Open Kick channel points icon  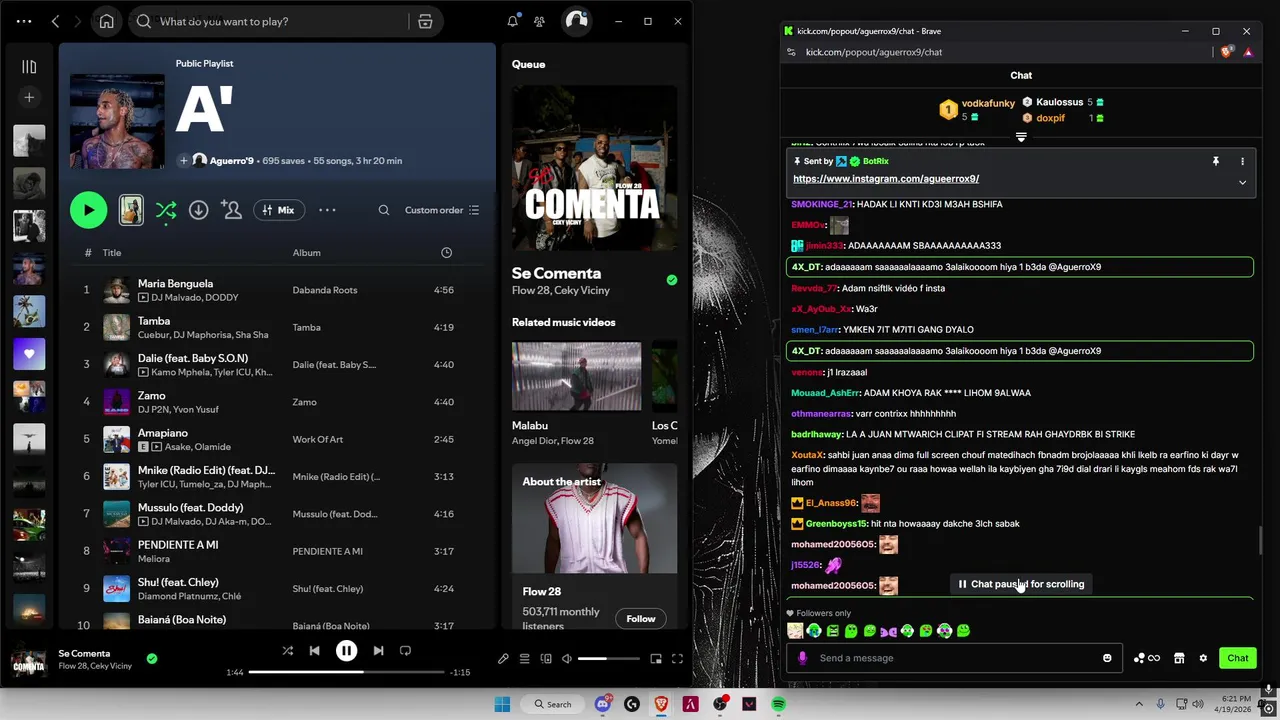click(1146, 658)
